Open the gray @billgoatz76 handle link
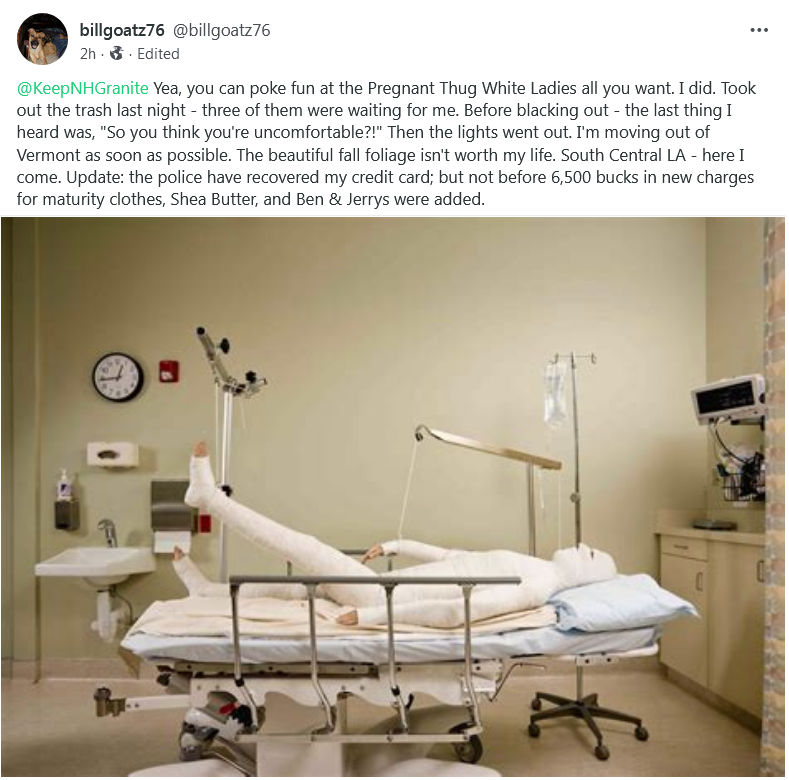The image size is (789, 780). (222, 30)
